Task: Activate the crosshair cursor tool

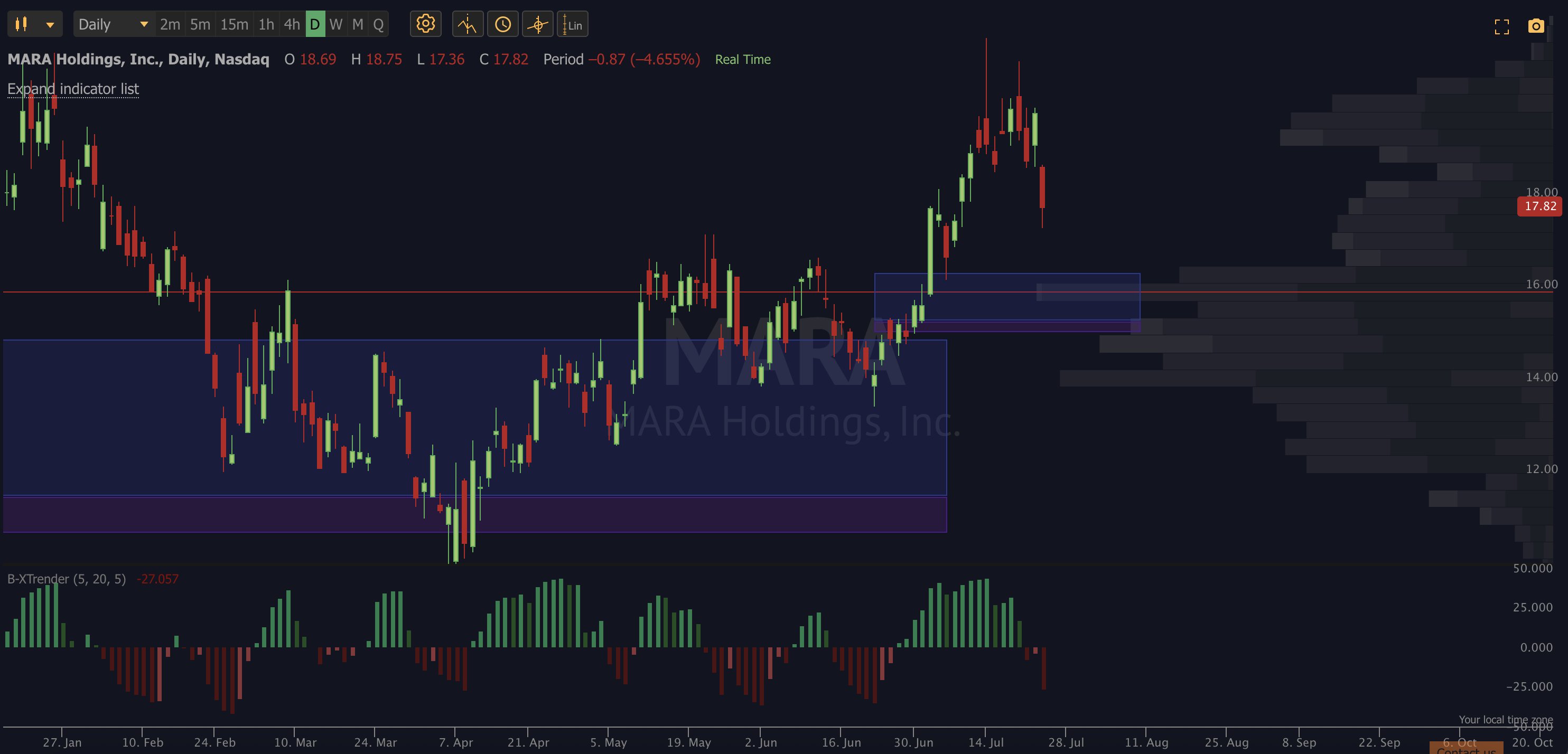Action: [x=537, y=24]
